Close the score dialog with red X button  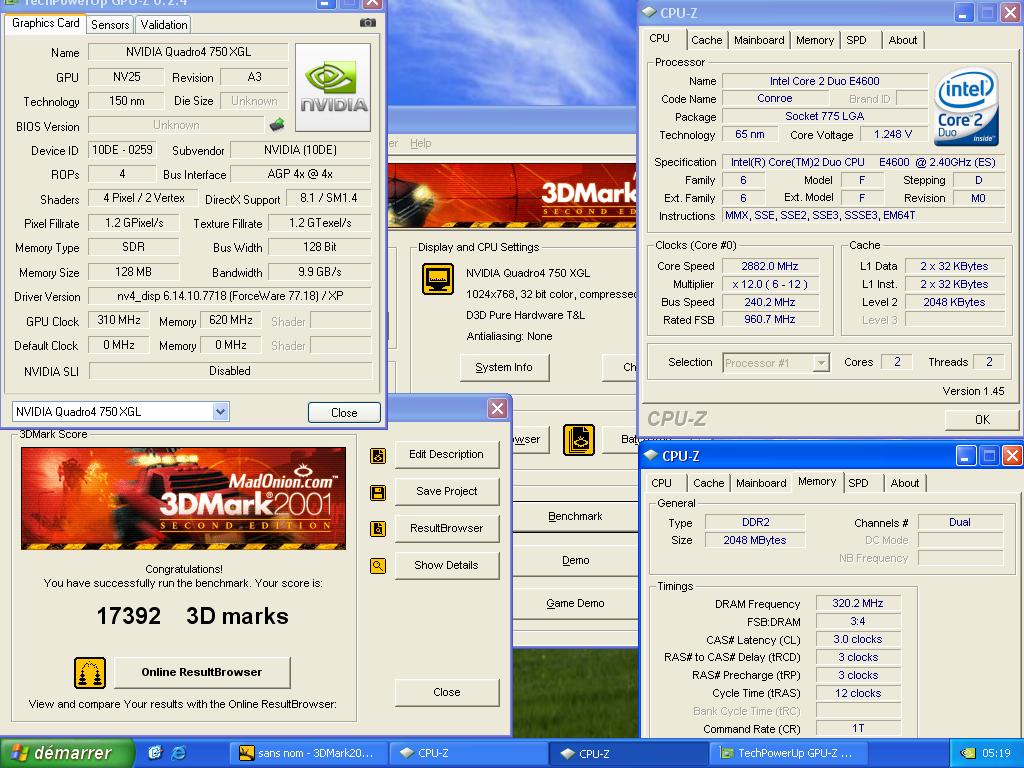[x=497, y=409]
